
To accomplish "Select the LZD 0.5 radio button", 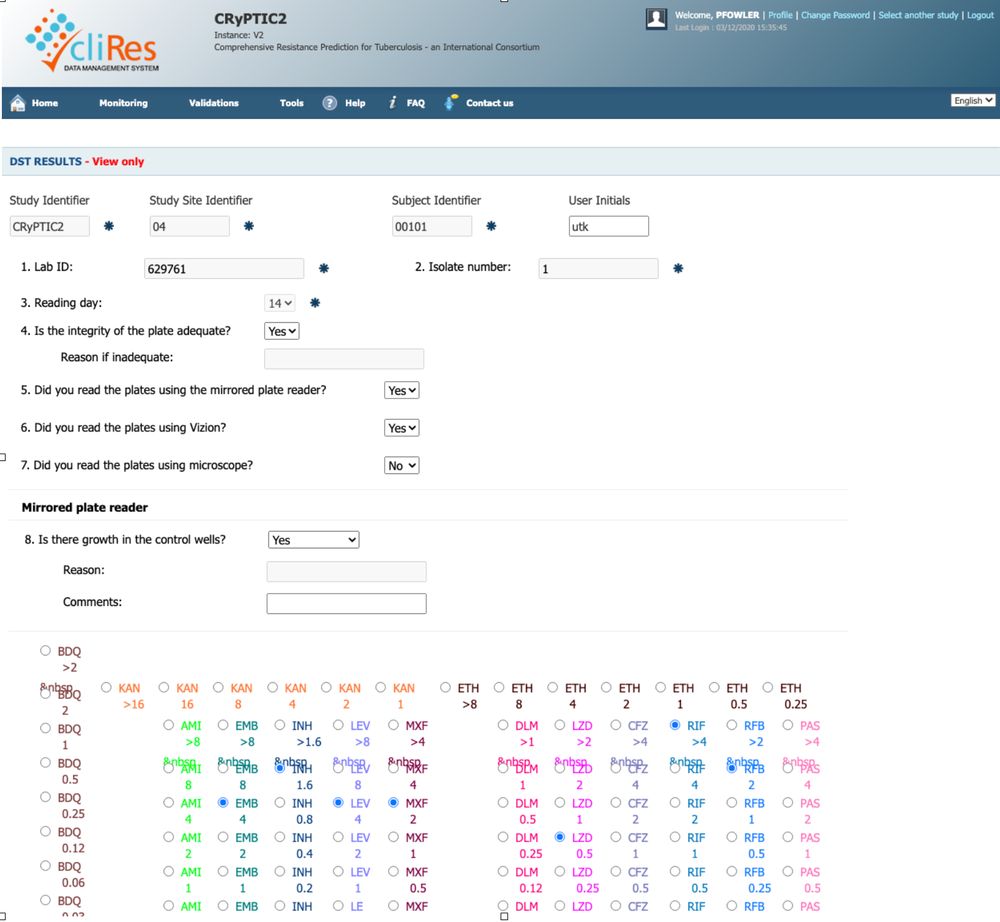I will 560,837.
